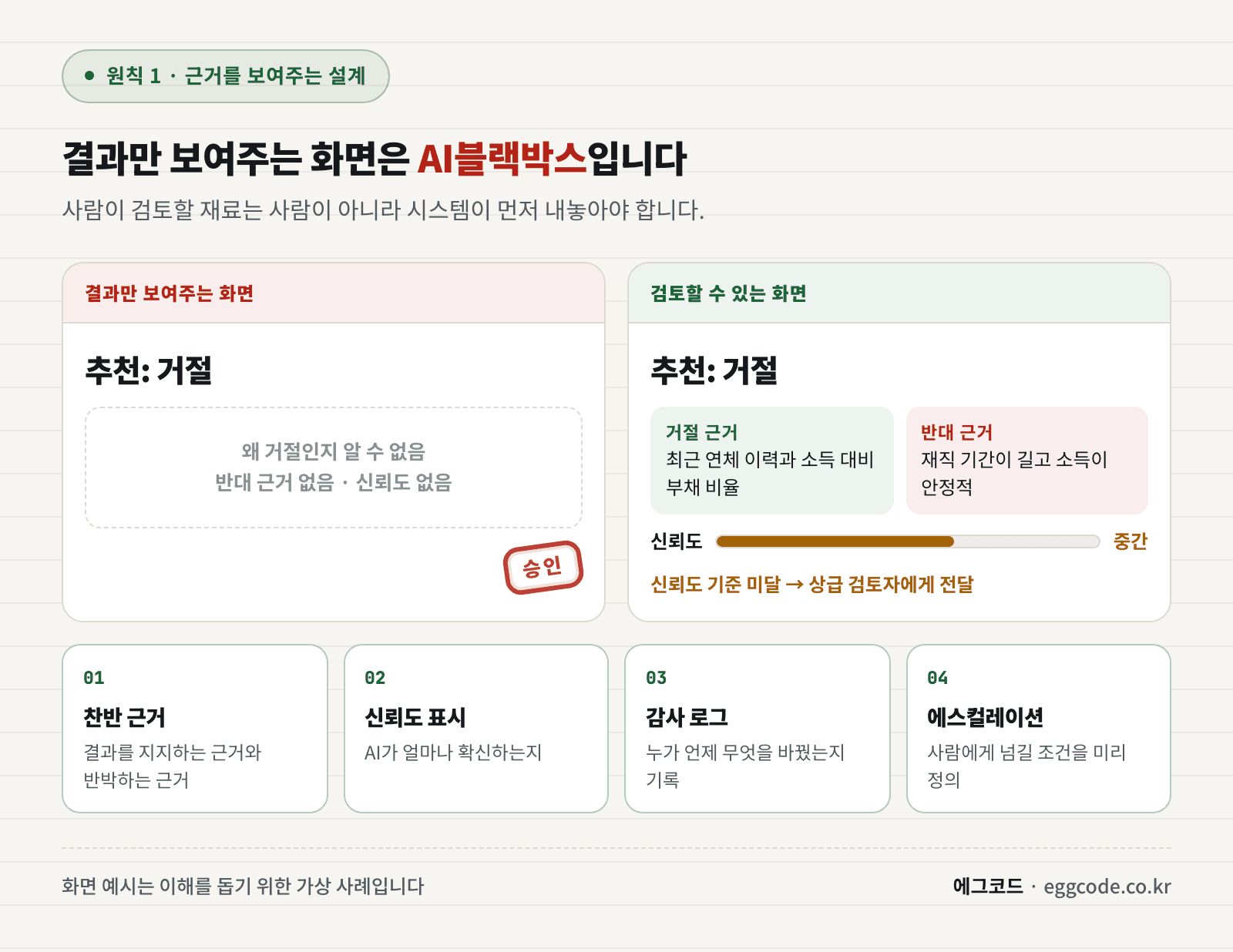1233x952 pixels.
Task: Click the '중간' confidence level label
Action: 1131,541
